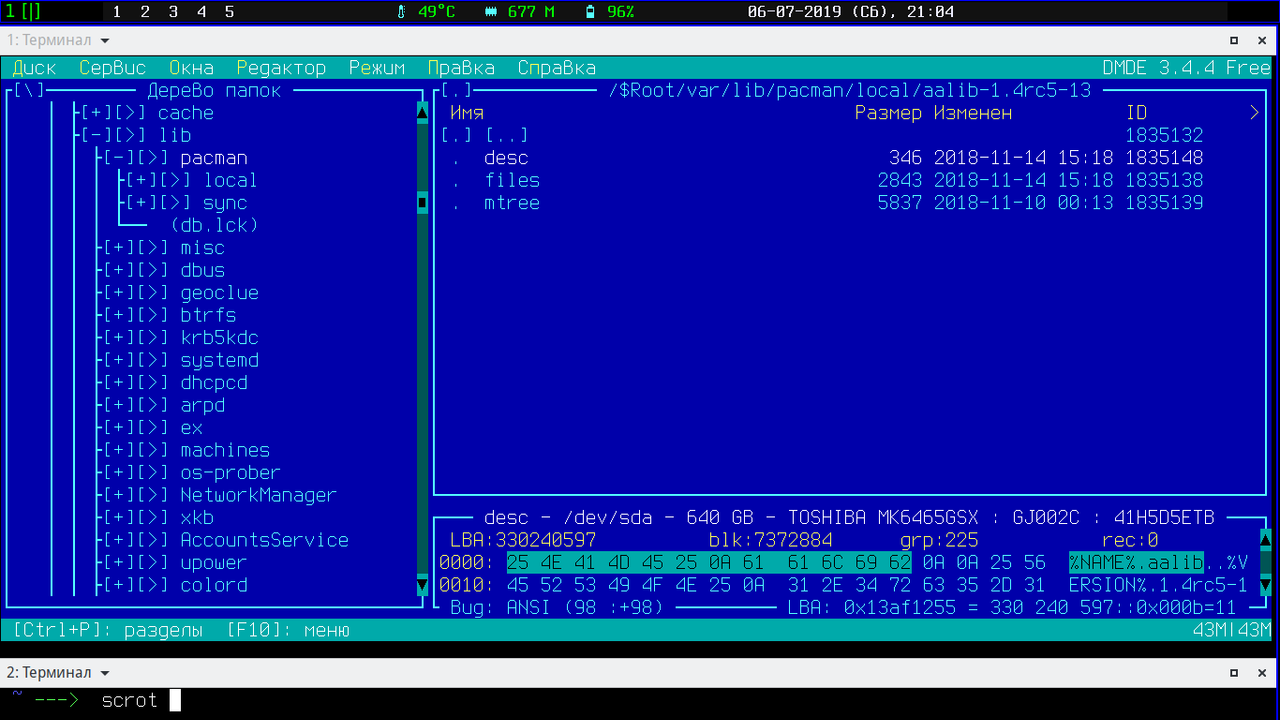The image size is (1280, 720).
Task: Toggle the [>] marker next to dhcpcd
Action: [152, 383]
